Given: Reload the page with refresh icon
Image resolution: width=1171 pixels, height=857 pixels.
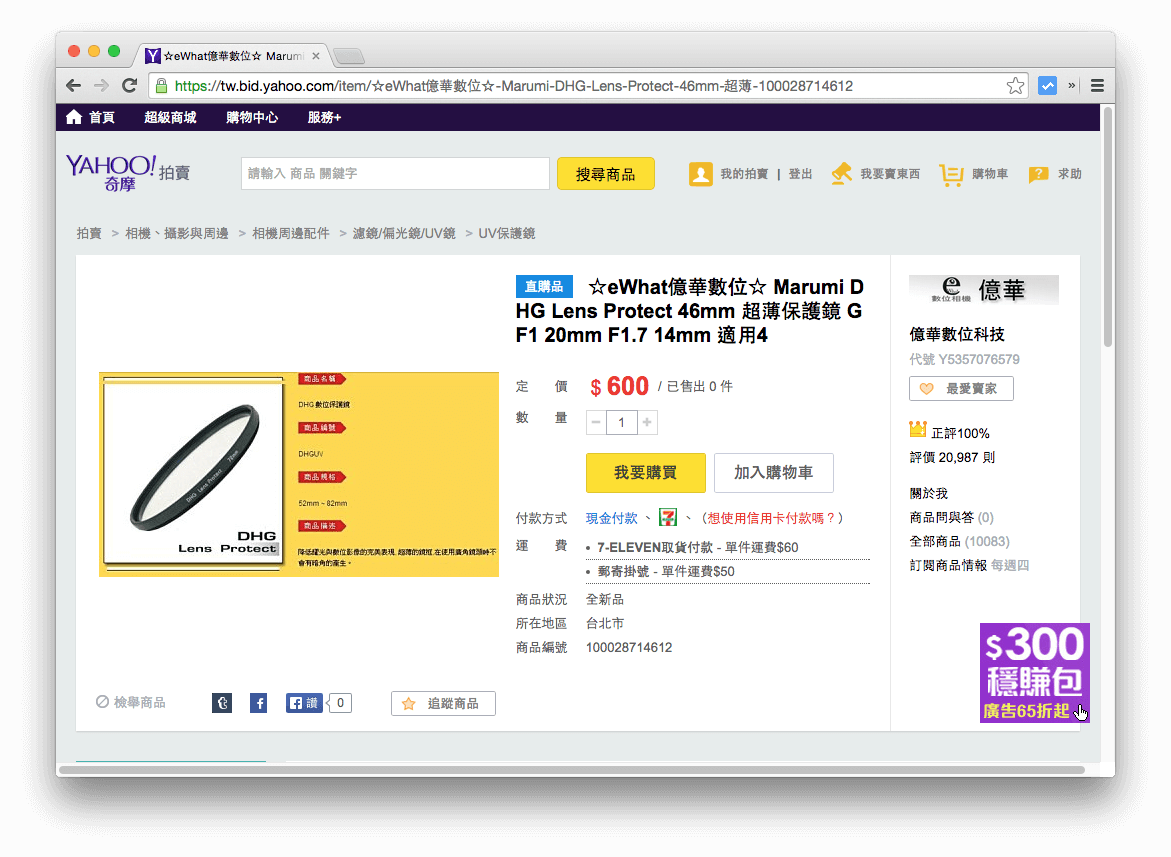Looking at the screenshot, I should [x=129, y=86].
